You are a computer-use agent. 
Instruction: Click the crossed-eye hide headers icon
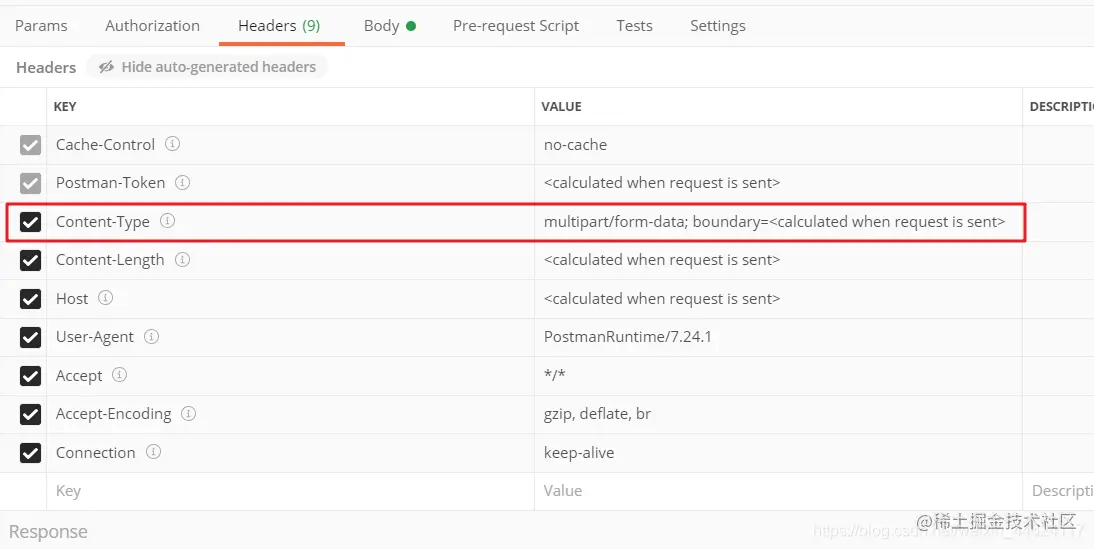click(106, 67)
